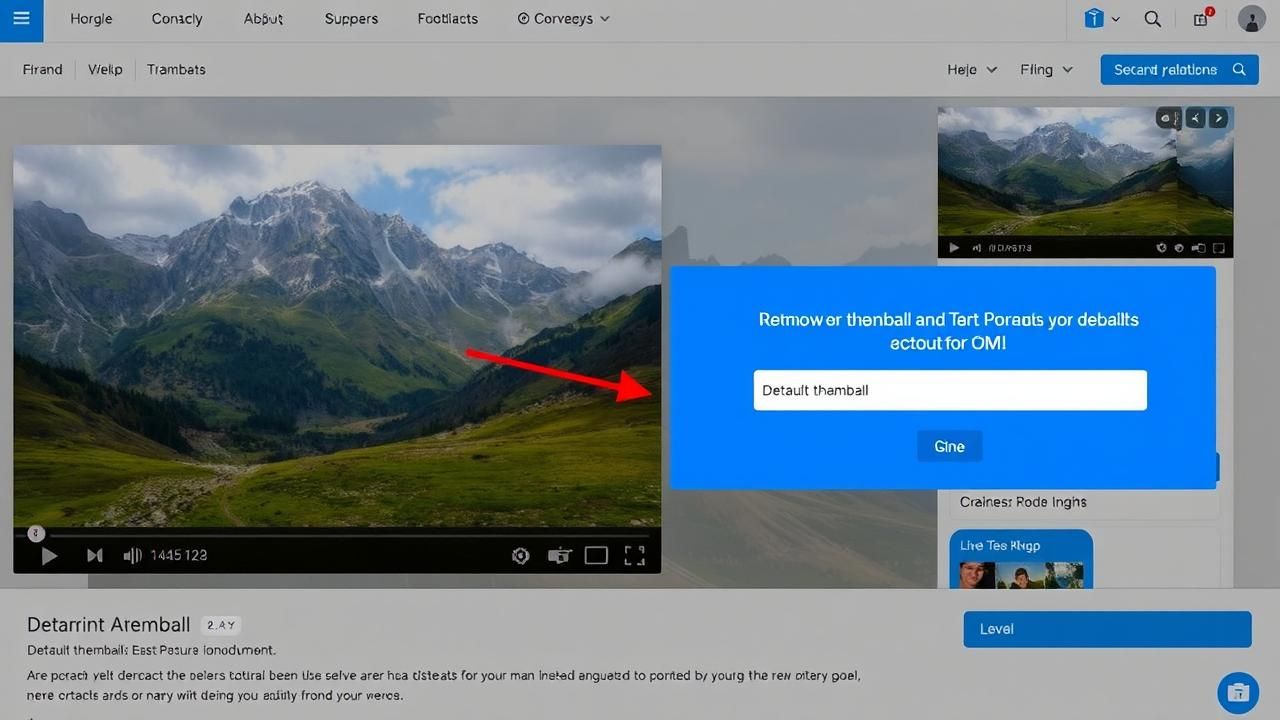Expand the Corveeys dropdown in top navigation
1280x720 pixels.
coord(564,19)
